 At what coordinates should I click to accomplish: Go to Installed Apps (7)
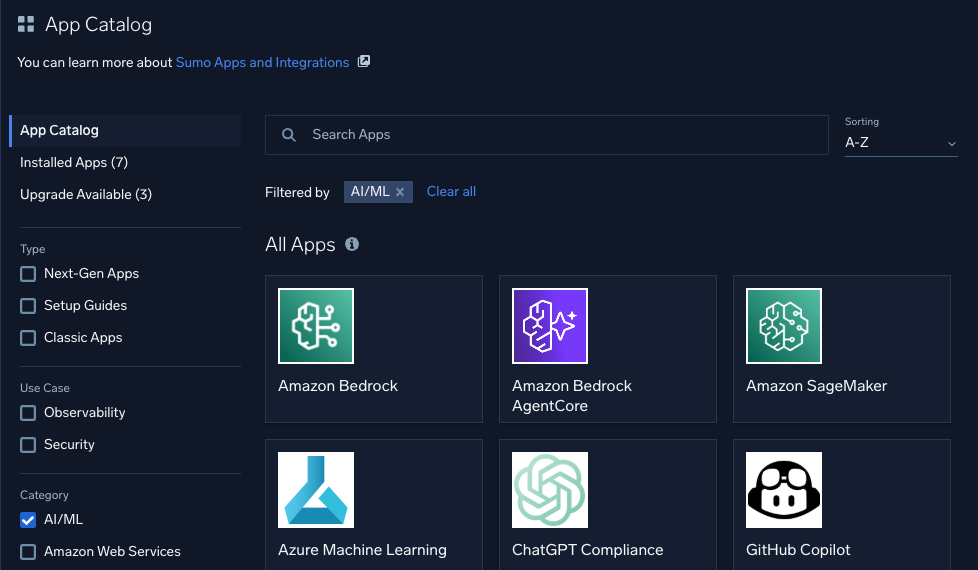(74, 162)
